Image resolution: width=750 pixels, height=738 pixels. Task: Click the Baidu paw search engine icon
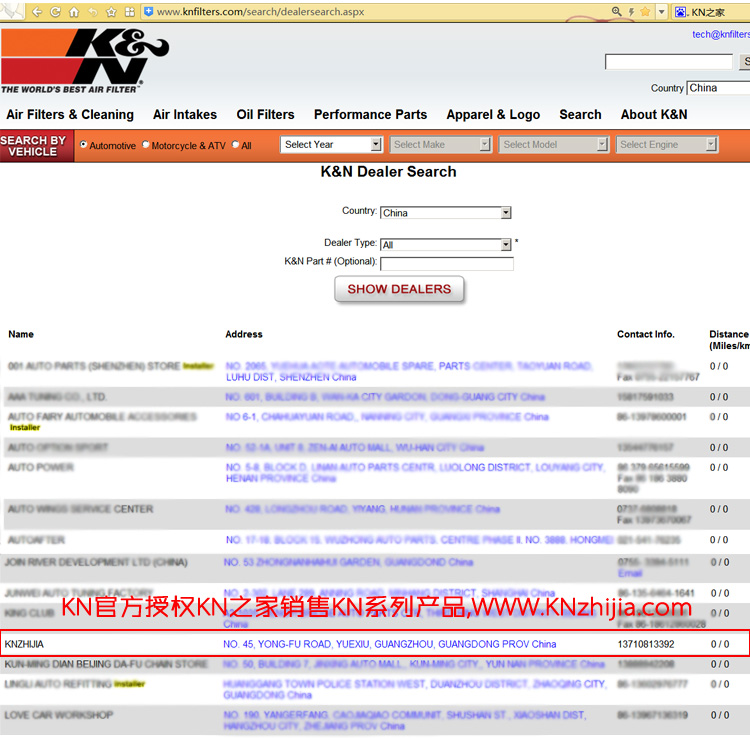click(680, 12)
